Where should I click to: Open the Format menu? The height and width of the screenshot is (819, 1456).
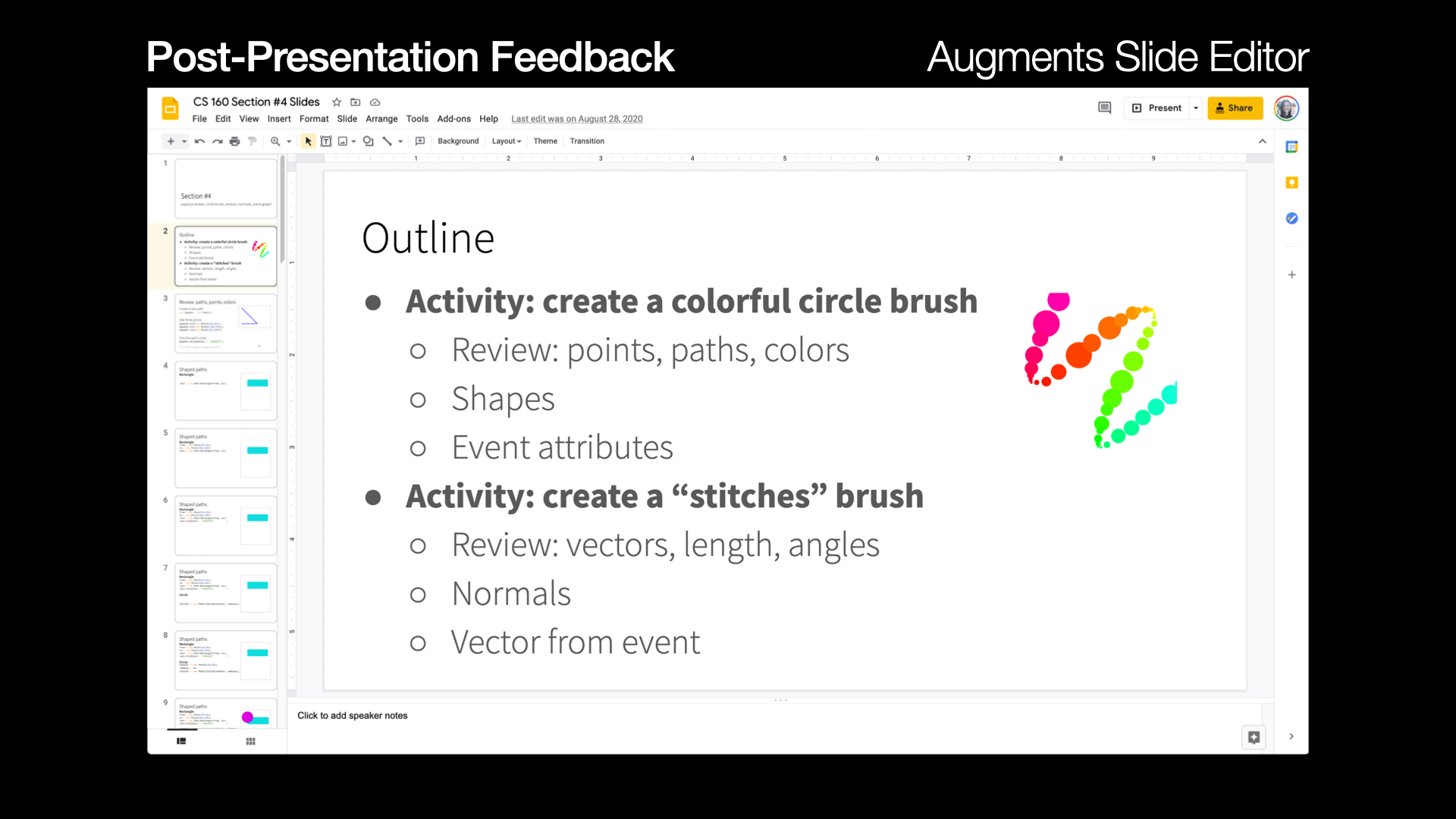click(315, 119)
